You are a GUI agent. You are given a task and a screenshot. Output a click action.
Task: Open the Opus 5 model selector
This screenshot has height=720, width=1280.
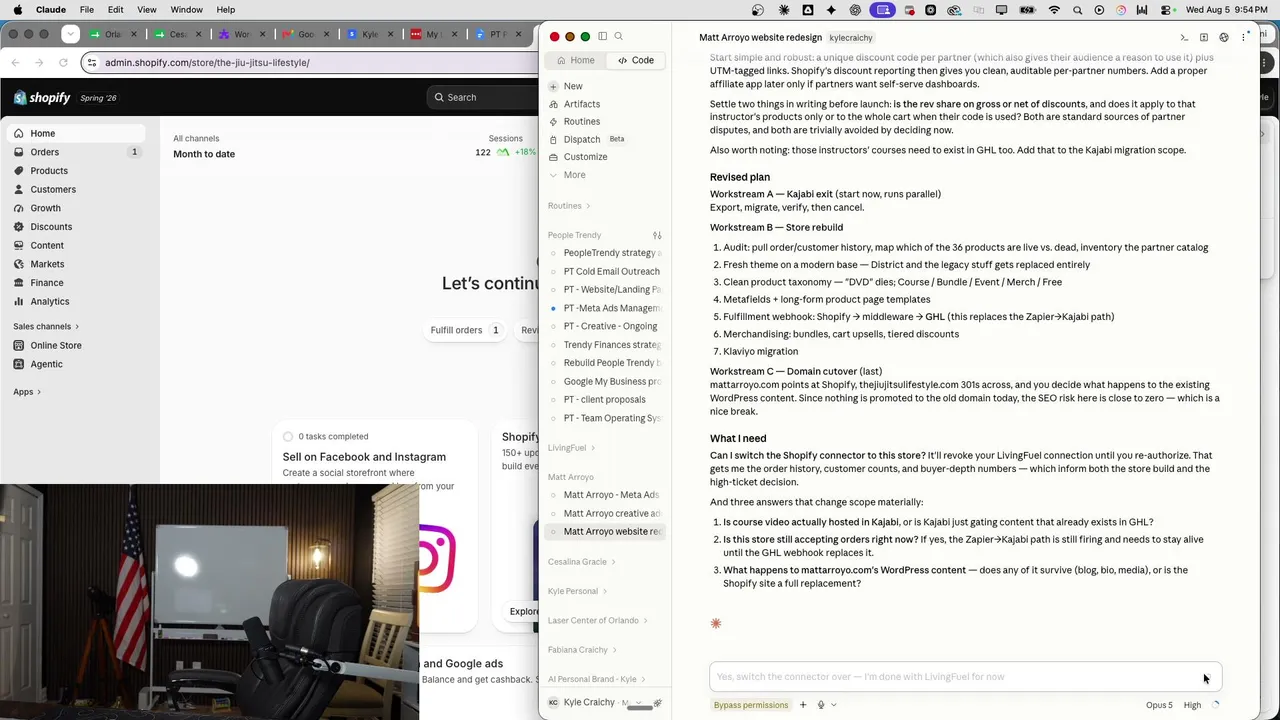coord(1159,705)
